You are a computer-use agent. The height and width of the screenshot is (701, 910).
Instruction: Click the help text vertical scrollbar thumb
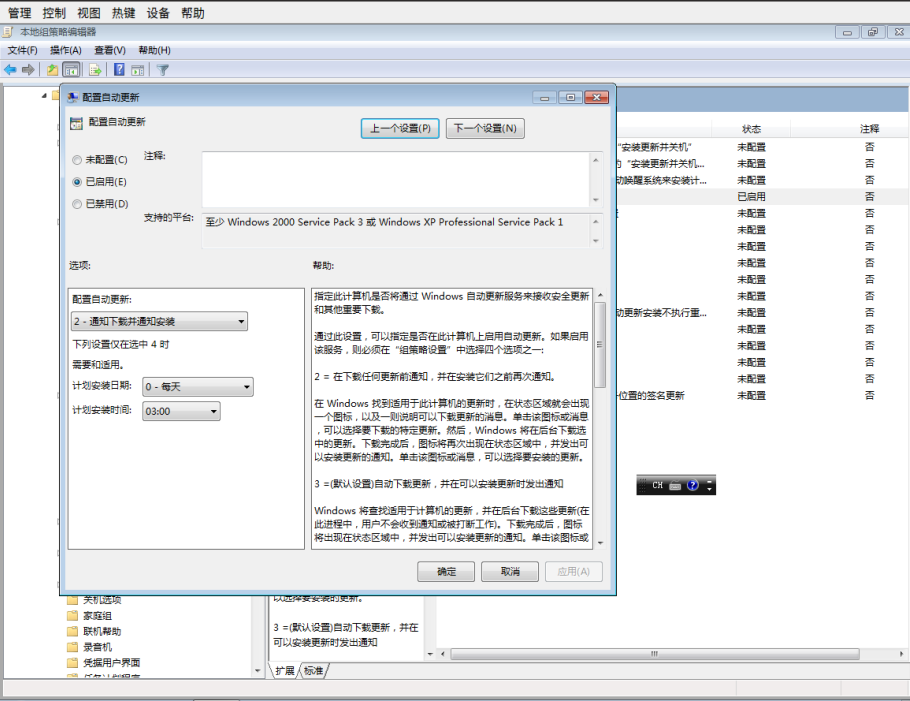click(x=600, y=345)
